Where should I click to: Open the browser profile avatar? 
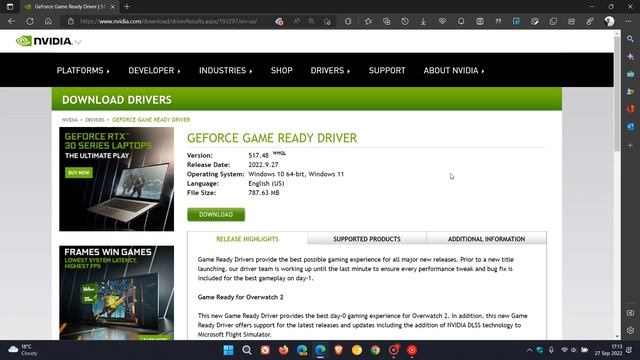pos(609,21)
